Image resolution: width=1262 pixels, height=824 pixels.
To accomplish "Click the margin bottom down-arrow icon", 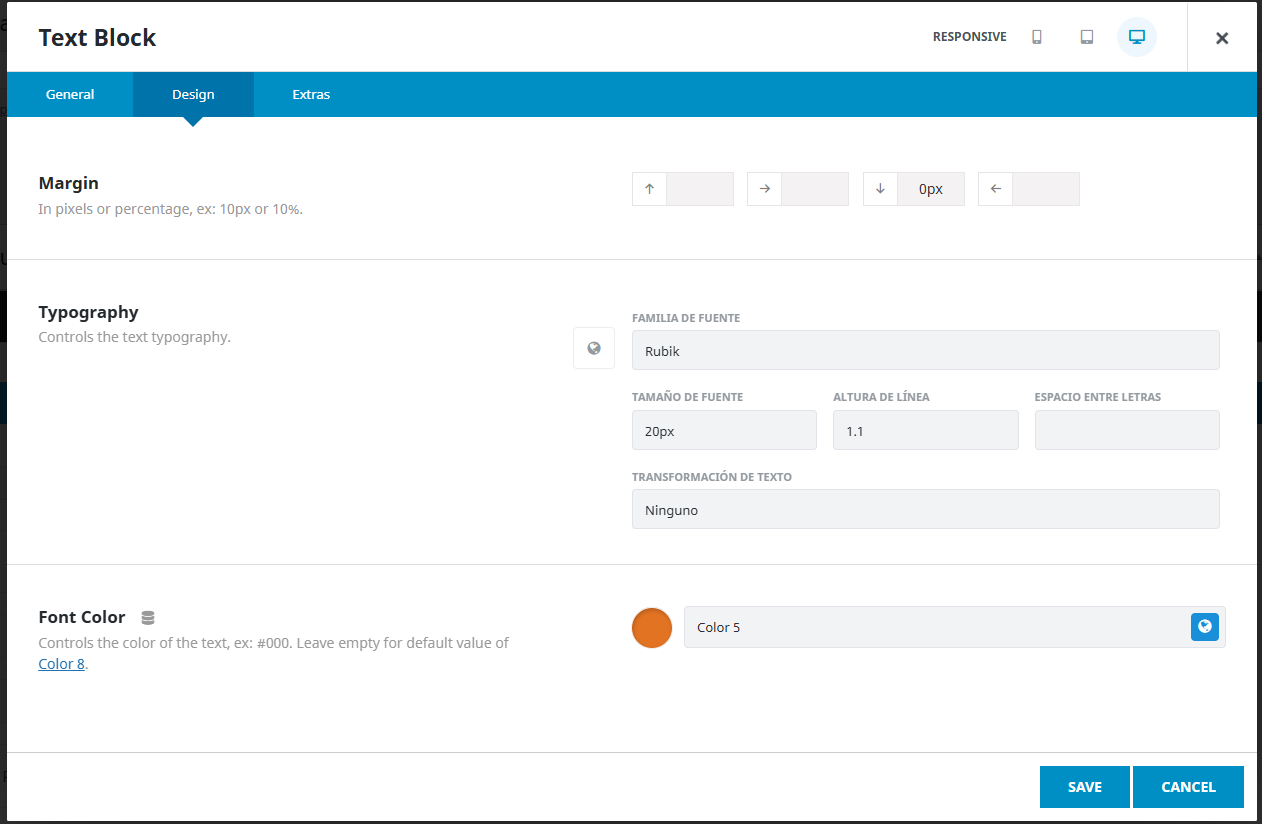I will (x=880, y=189).
